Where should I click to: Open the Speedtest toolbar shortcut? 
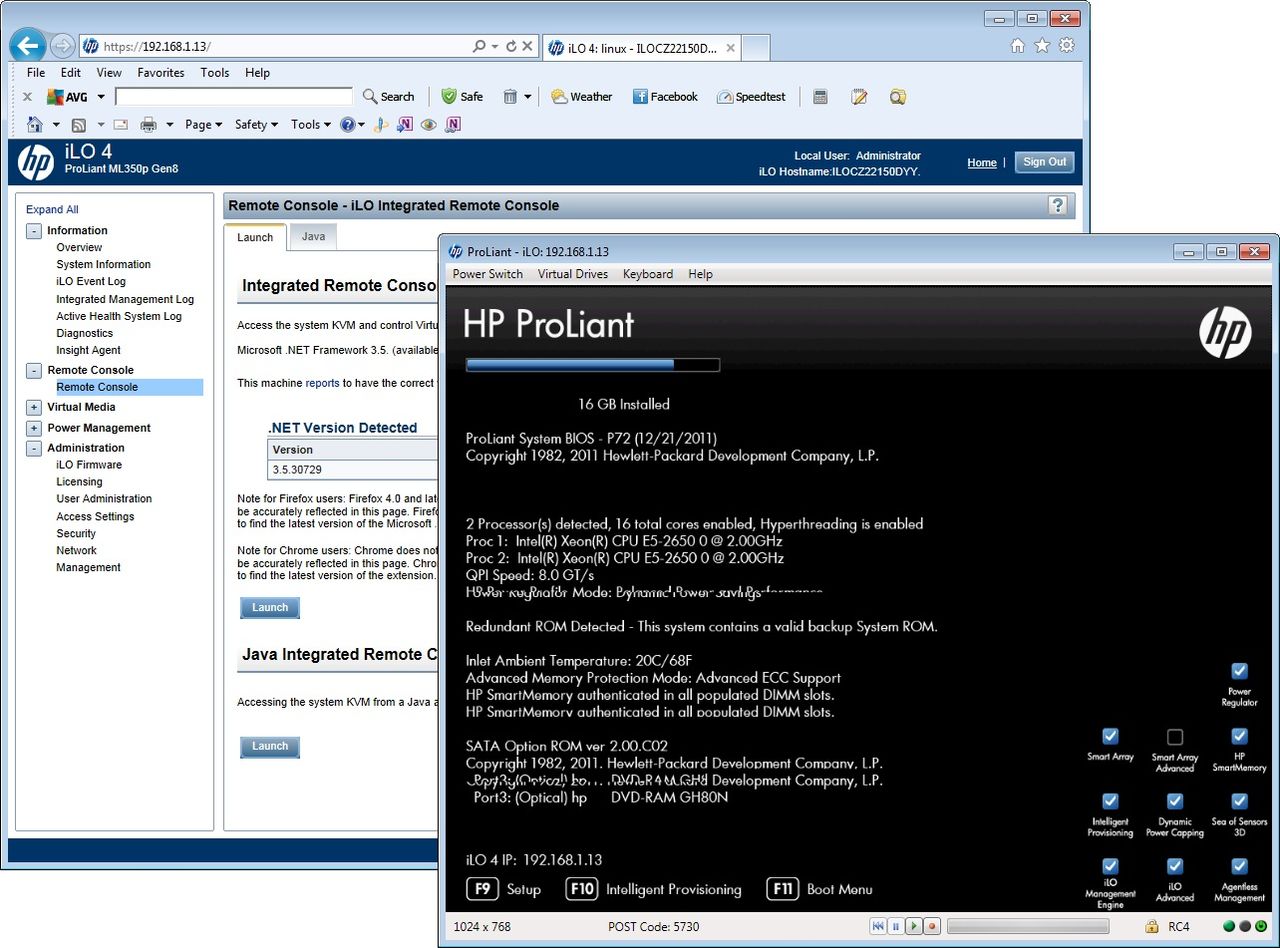click(751, 97)
